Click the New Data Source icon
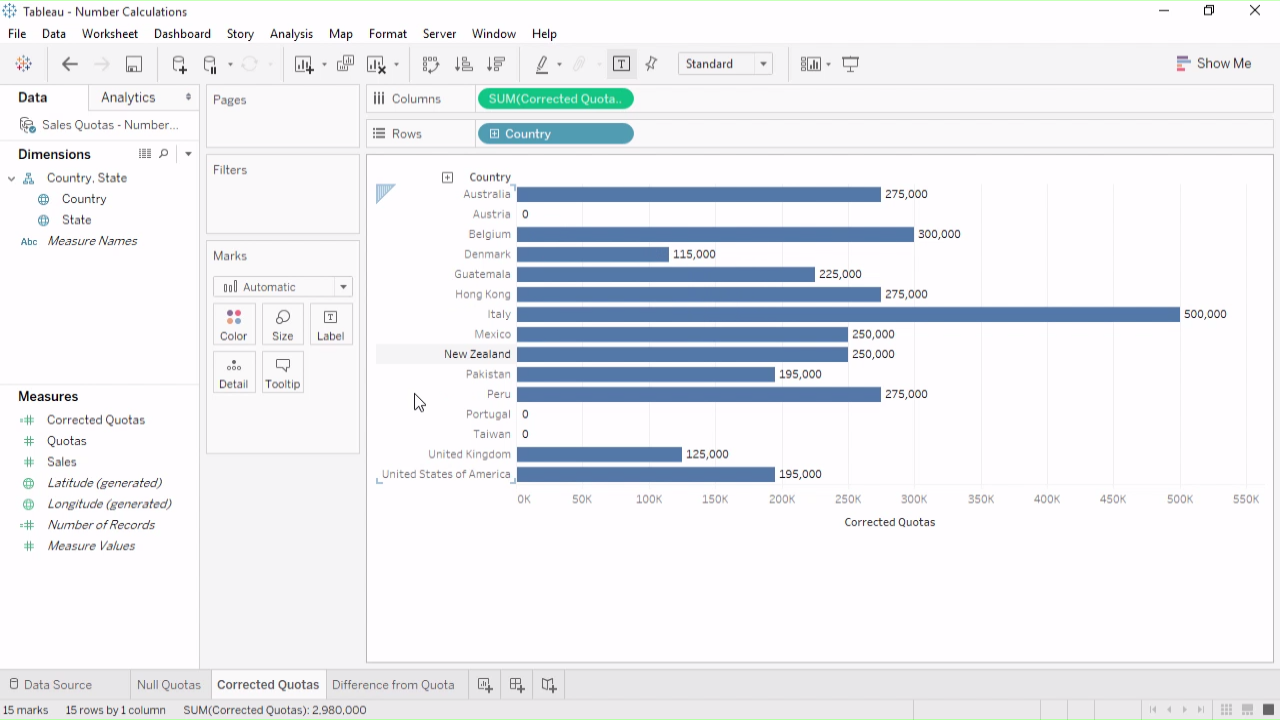Viewport: 1280px width, 720px height. click(179, 64)
